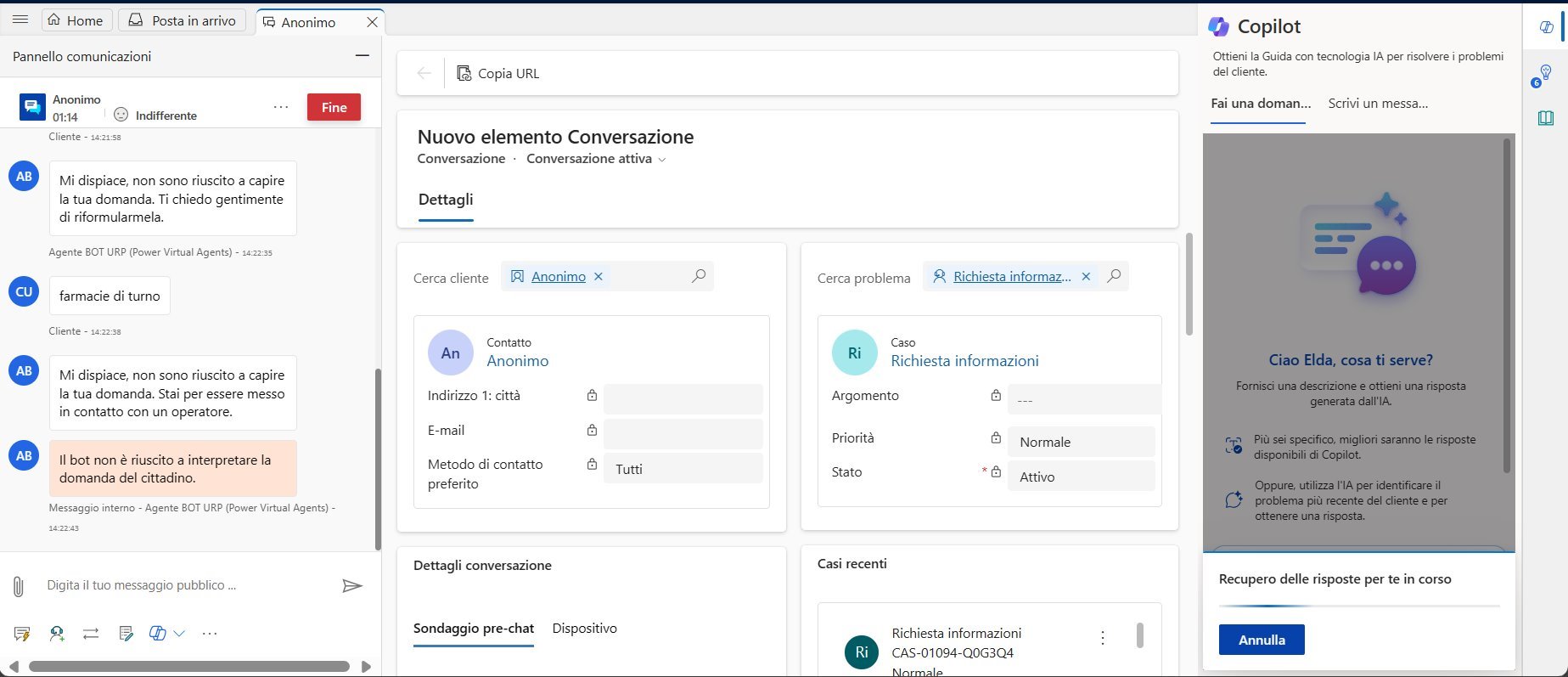Select Copilot's Fai una doman... tab
1568x677 pixels.
pyautogui.click(x=1261, y=104)
